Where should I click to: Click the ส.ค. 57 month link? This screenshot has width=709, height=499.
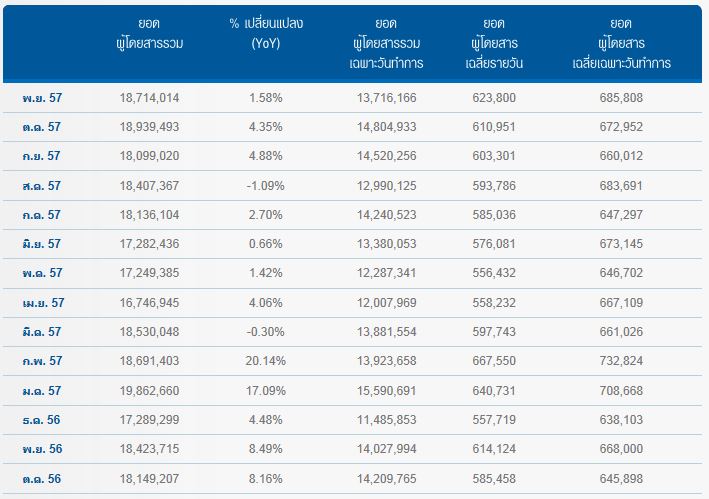tap(42, 185)
